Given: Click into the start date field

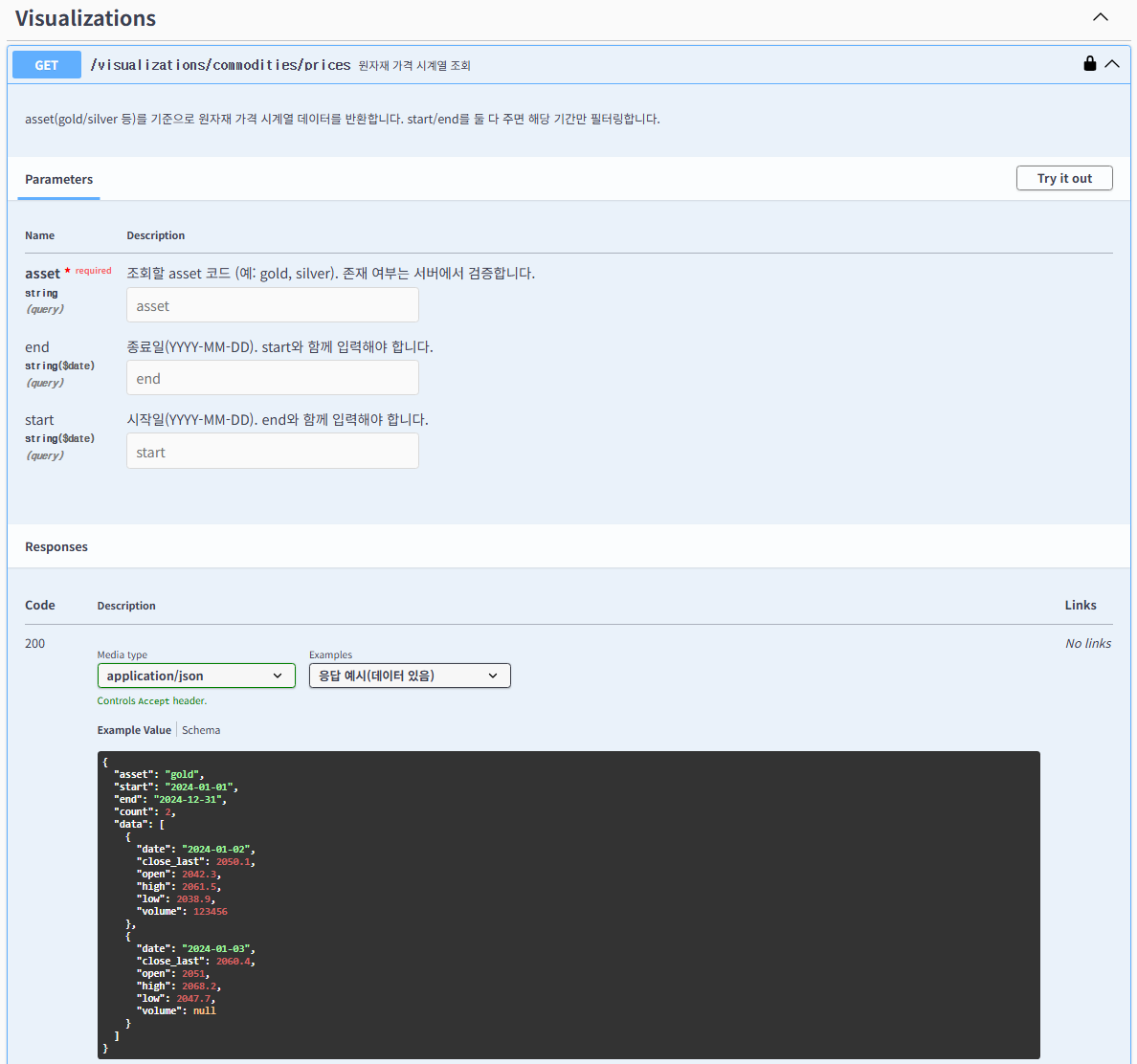Looking at the screenshot, I should click(272, 452).
